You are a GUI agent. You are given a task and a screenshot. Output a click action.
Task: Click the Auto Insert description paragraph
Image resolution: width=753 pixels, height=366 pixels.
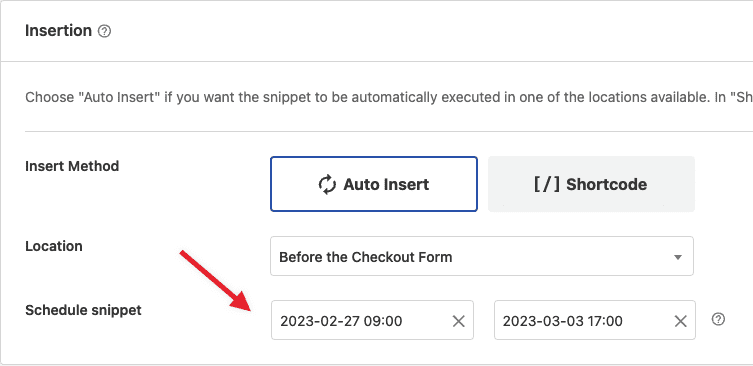pos(389,98)
